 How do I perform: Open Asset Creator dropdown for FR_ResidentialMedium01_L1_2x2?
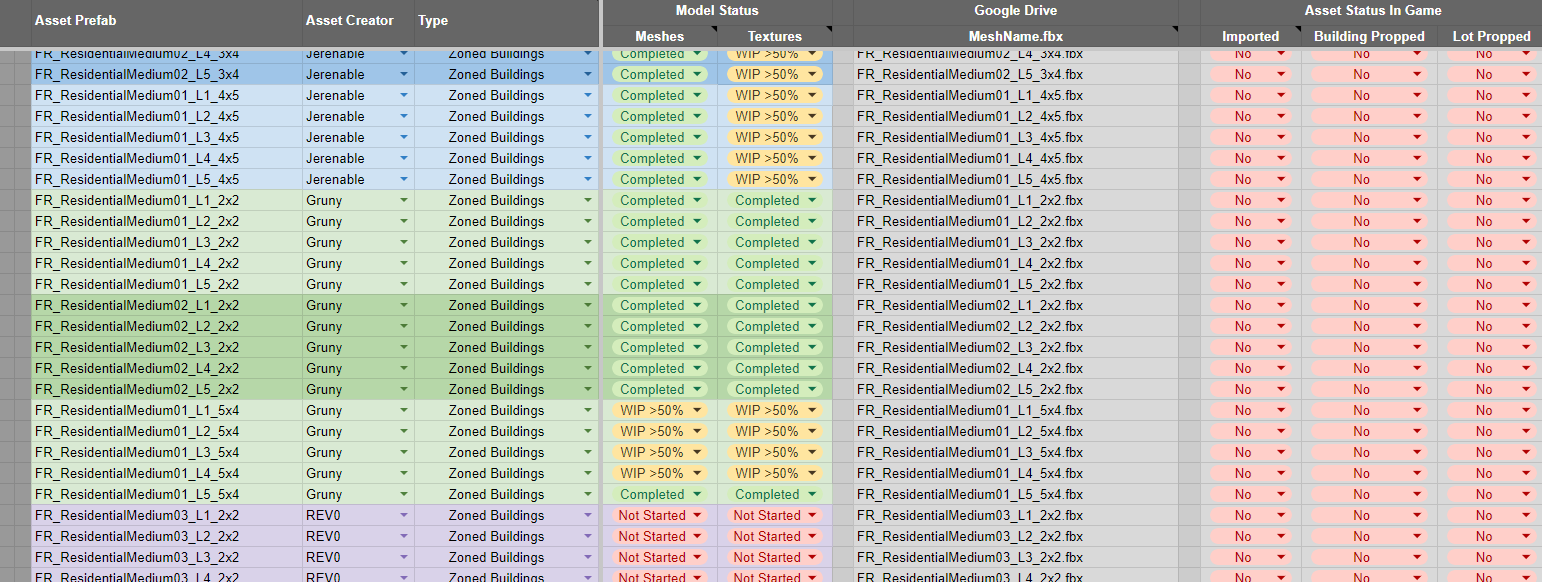click(404, 201)
